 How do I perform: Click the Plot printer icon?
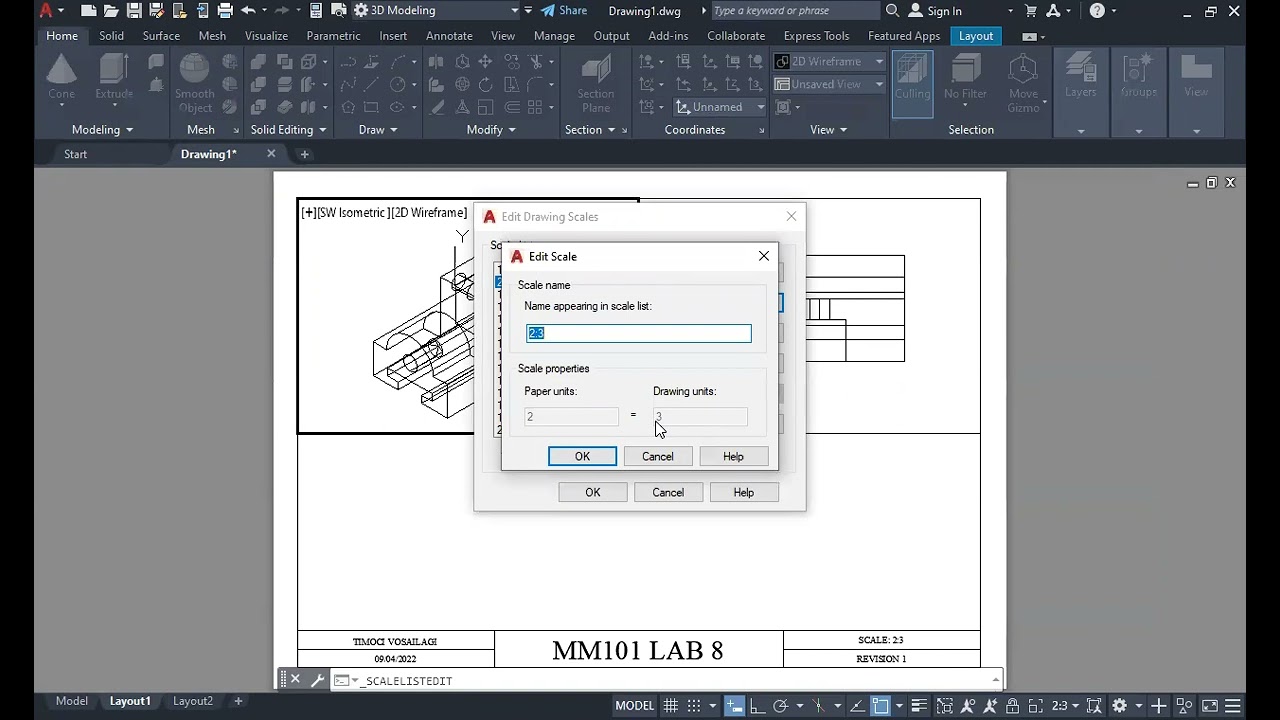click(225, 11)
